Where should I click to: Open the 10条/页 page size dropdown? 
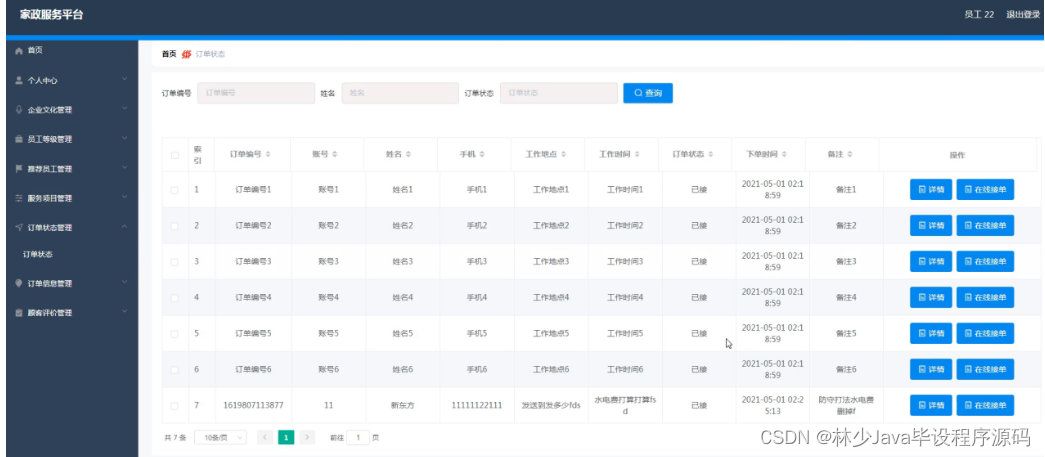click(221, 438)
